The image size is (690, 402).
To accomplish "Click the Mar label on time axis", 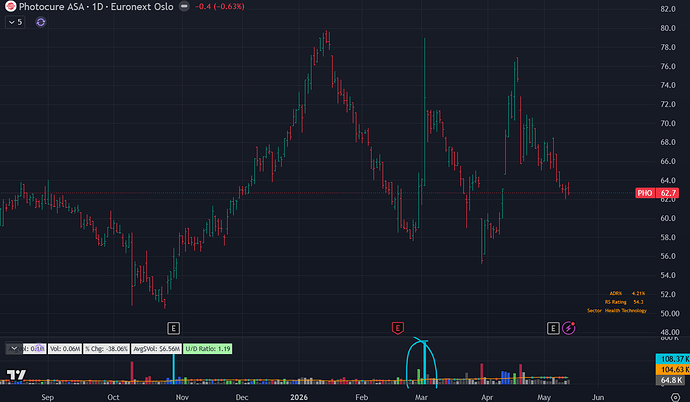I will 421,397.
